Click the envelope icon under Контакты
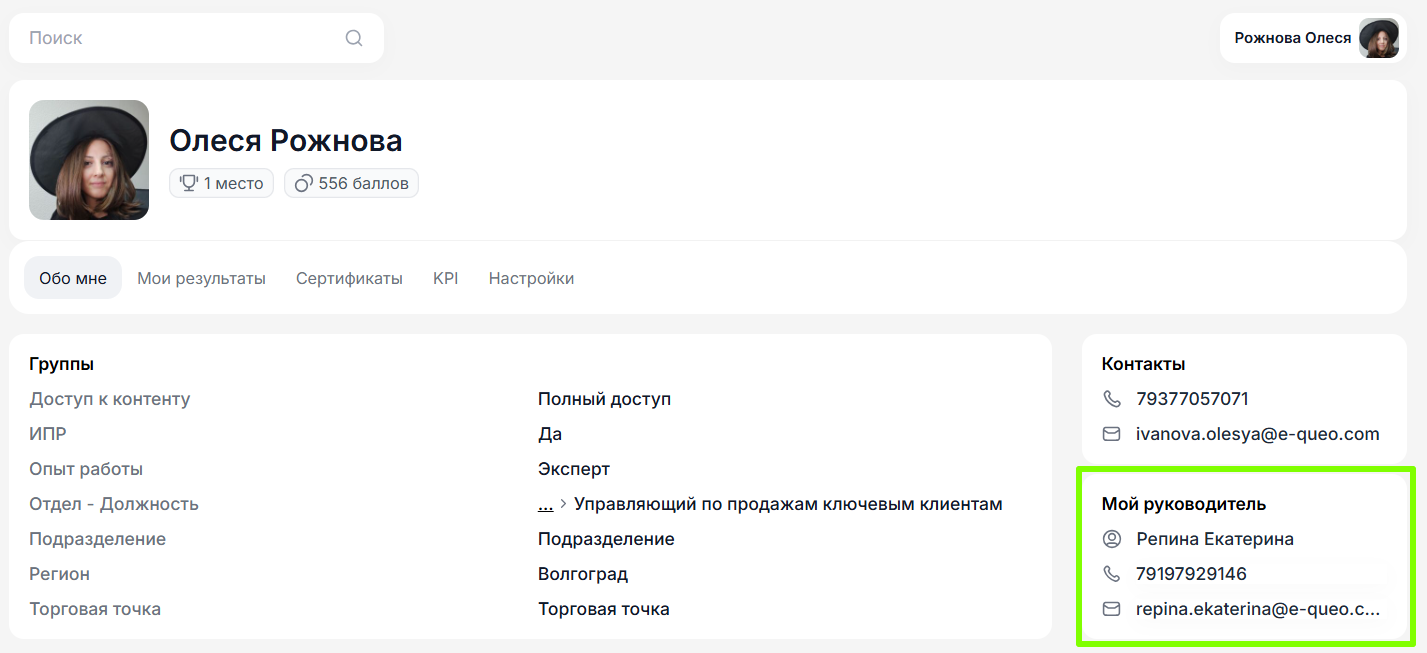 [1111, 434]
